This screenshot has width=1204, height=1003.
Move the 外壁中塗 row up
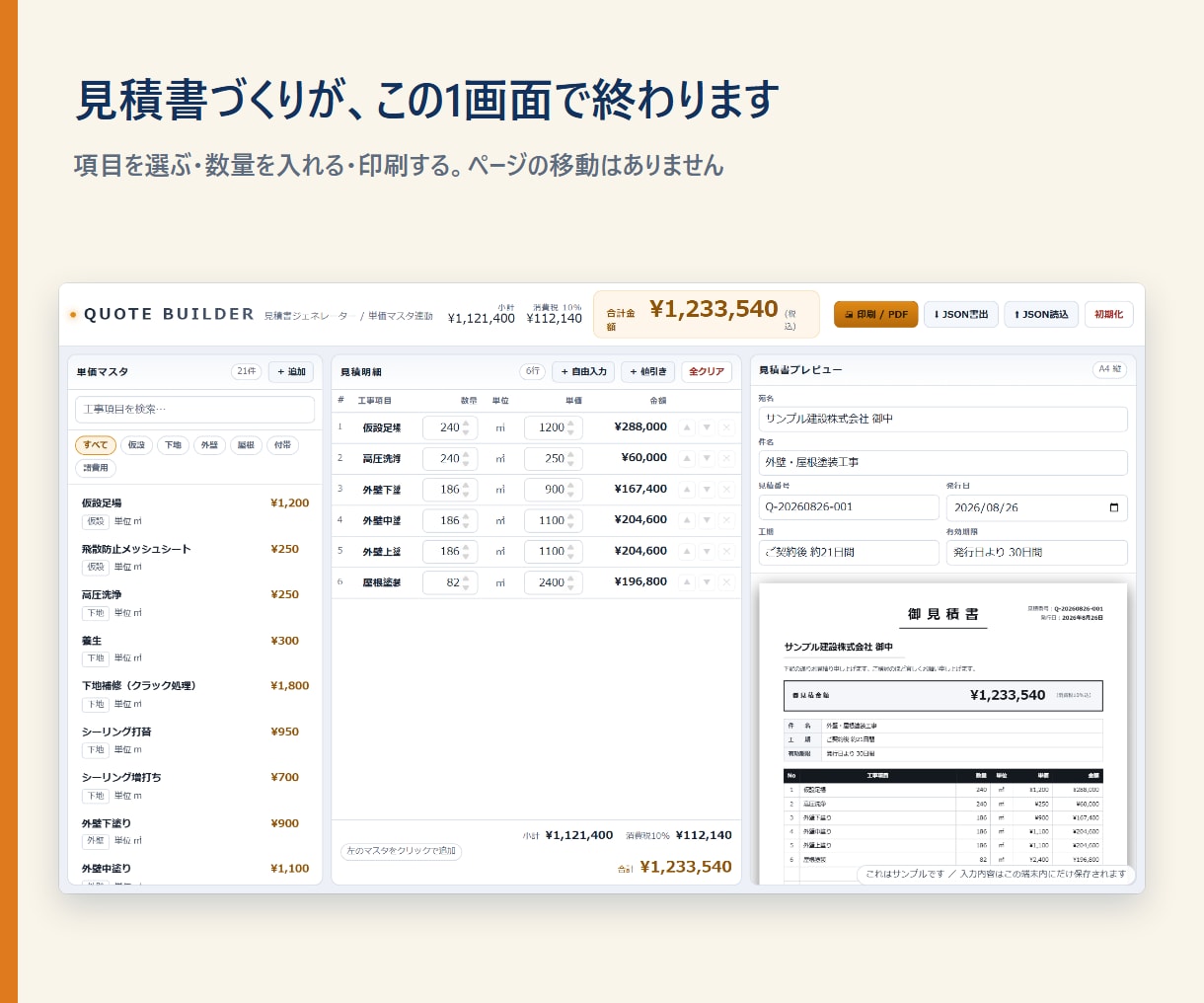687,520
